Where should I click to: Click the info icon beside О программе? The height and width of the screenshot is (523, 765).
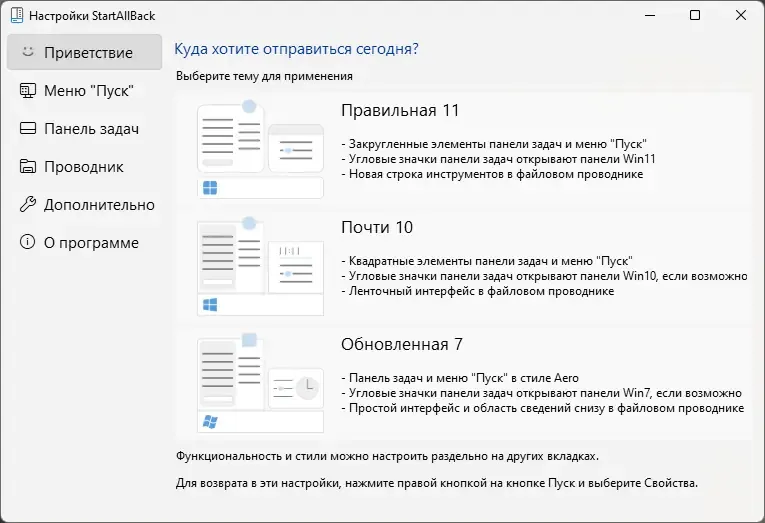click(x=28, y=241)
